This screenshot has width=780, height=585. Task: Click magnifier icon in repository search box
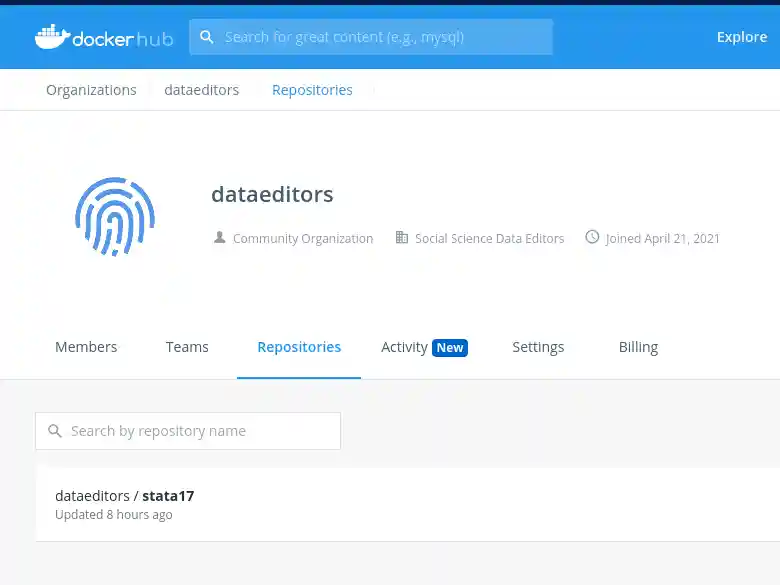point(55,431)
